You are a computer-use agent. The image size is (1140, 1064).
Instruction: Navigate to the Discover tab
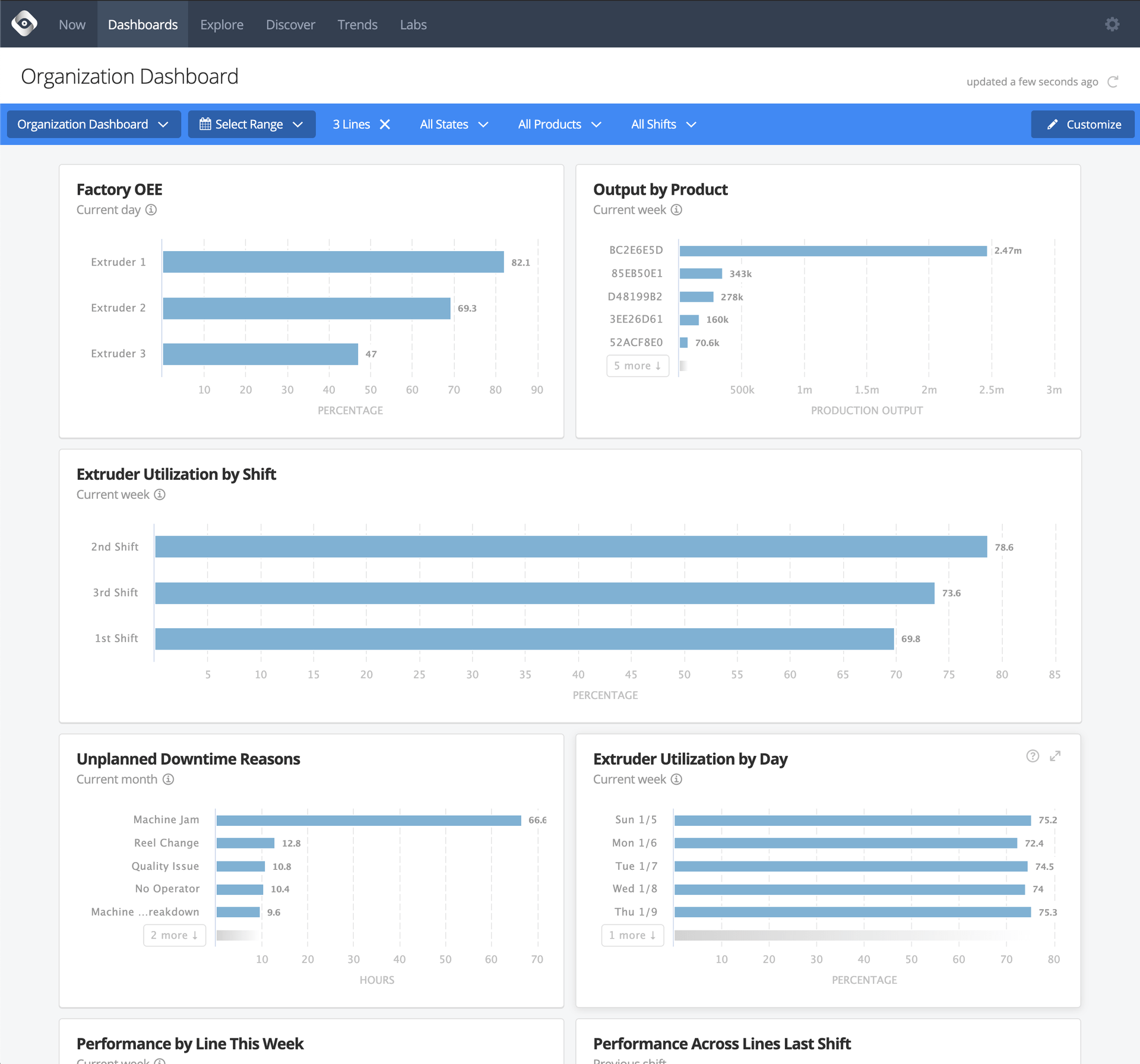tap(290, 24)
